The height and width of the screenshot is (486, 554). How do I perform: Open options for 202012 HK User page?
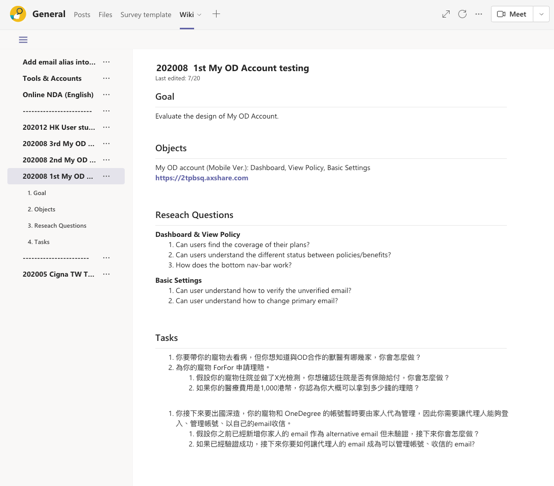tap(106, 127)
